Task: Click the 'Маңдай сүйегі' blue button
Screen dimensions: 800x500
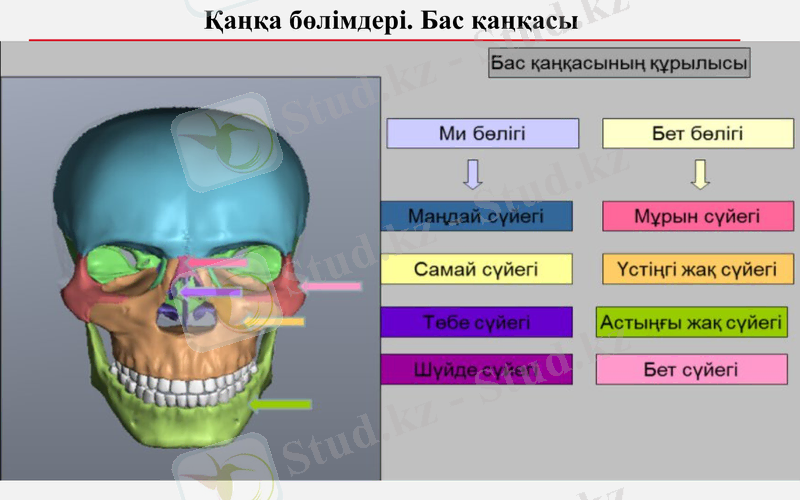Action: [477, 216]
